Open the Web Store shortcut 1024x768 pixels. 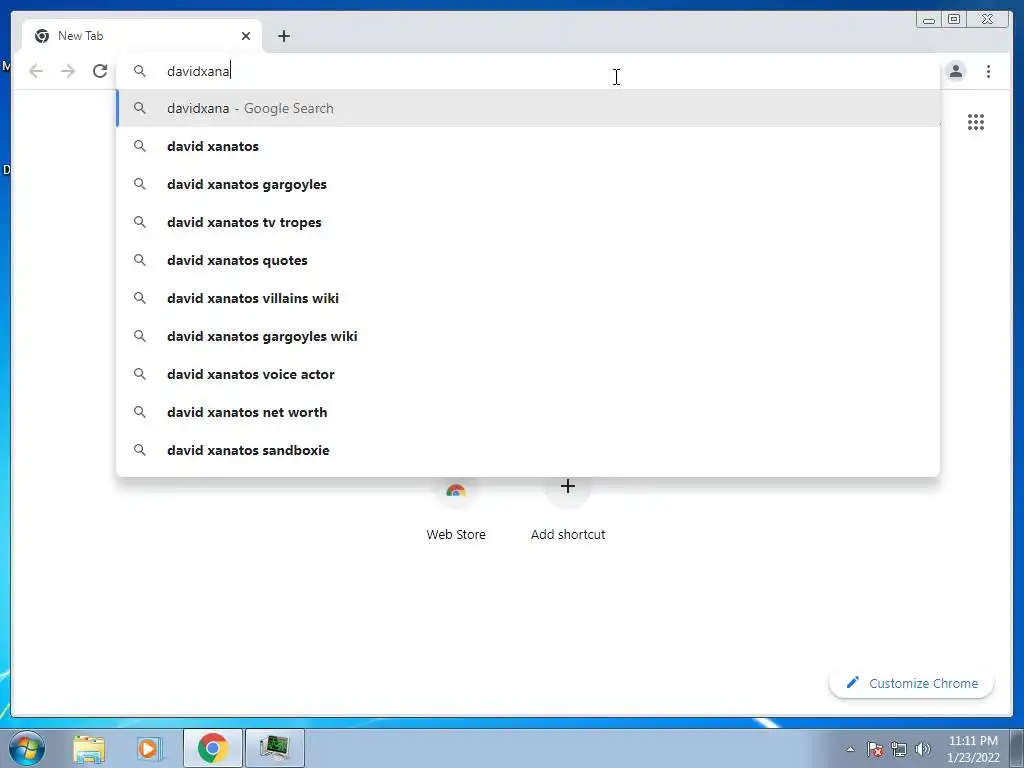tap(456, 513)
